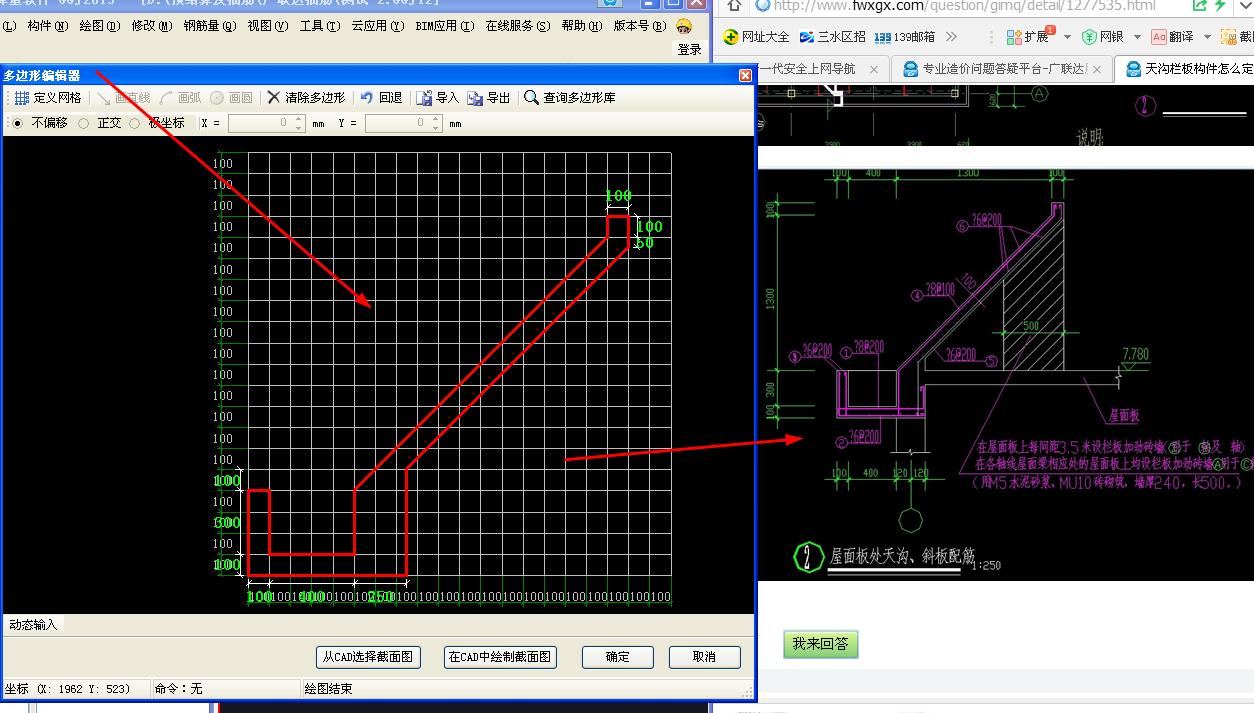Screen dimensions: 1254x713
Task: Click 清除多边形 to clear the polygon
Action: coord(306,98)
